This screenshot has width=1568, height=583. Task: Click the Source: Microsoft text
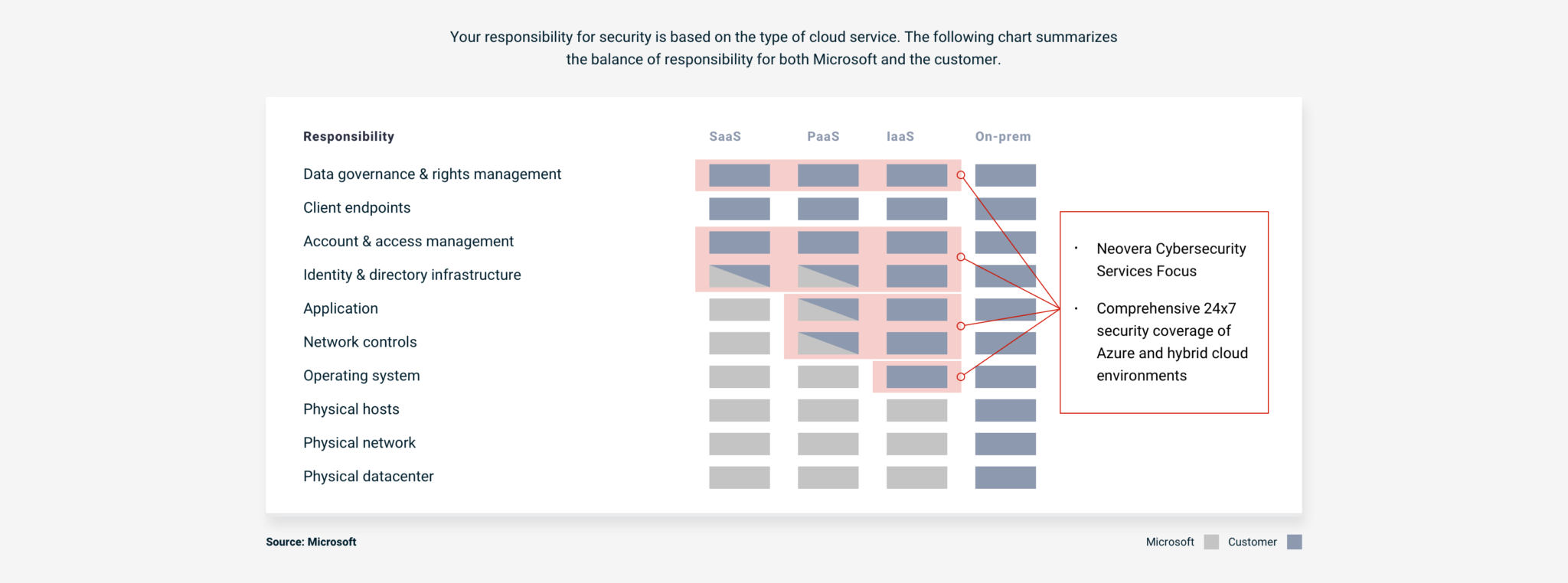(x=311, y=542)
